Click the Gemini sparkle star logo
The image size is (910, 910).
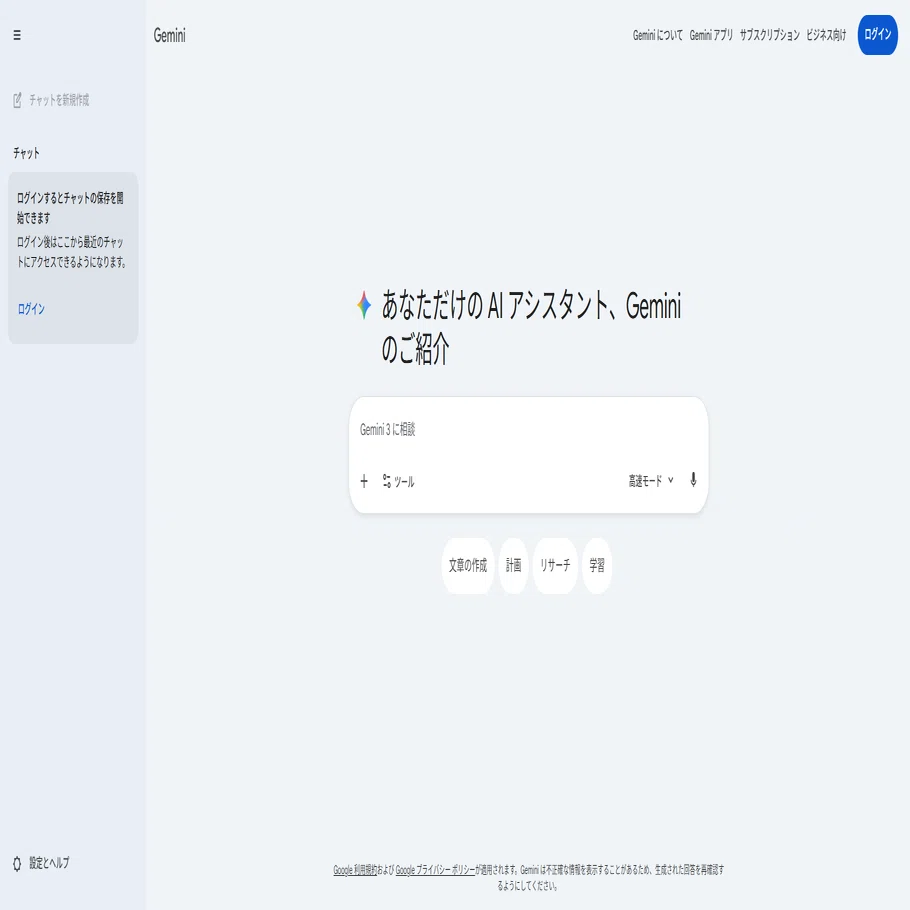[364, 305]
